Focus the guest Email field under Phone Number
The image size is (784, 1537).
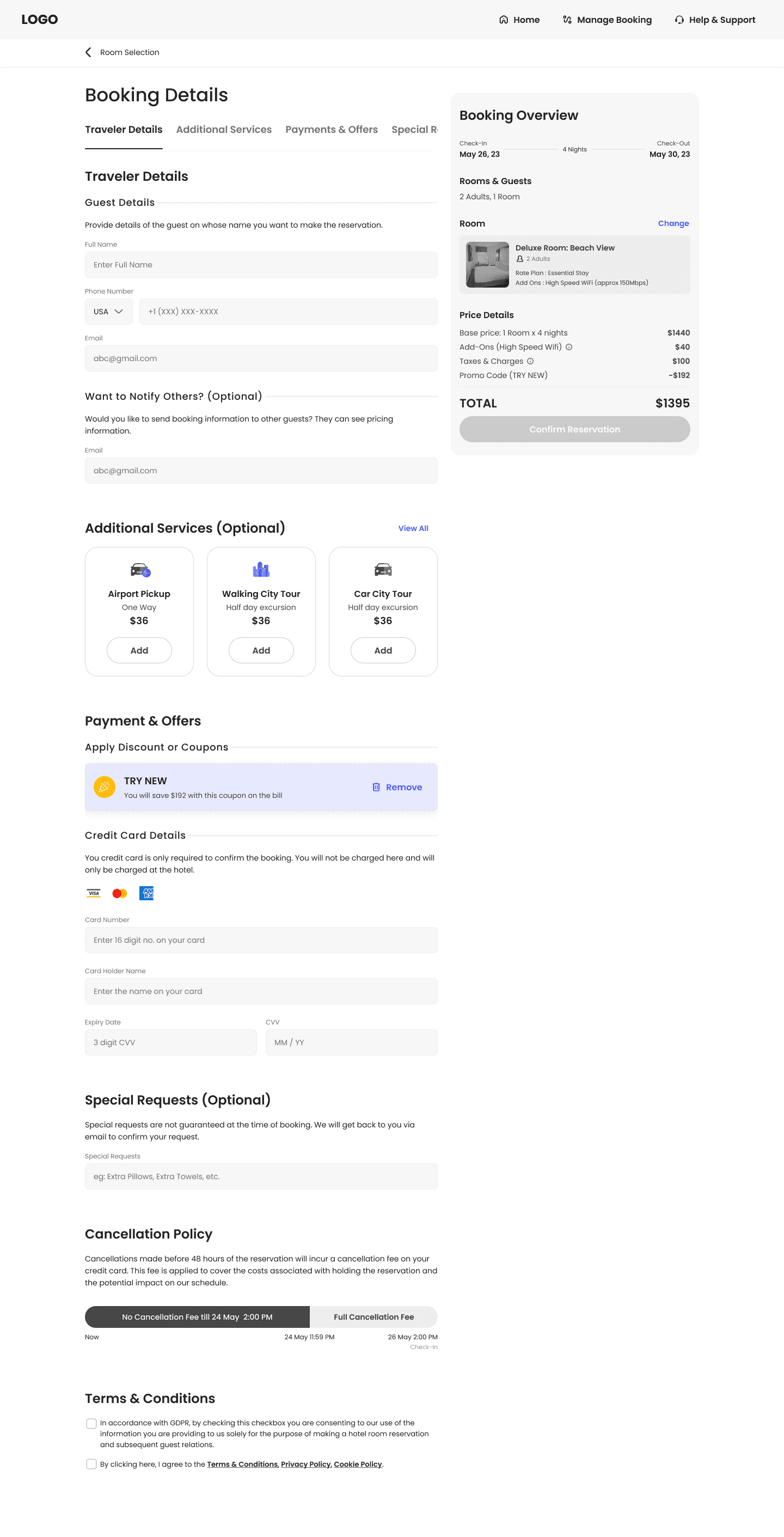coord(261,358)
